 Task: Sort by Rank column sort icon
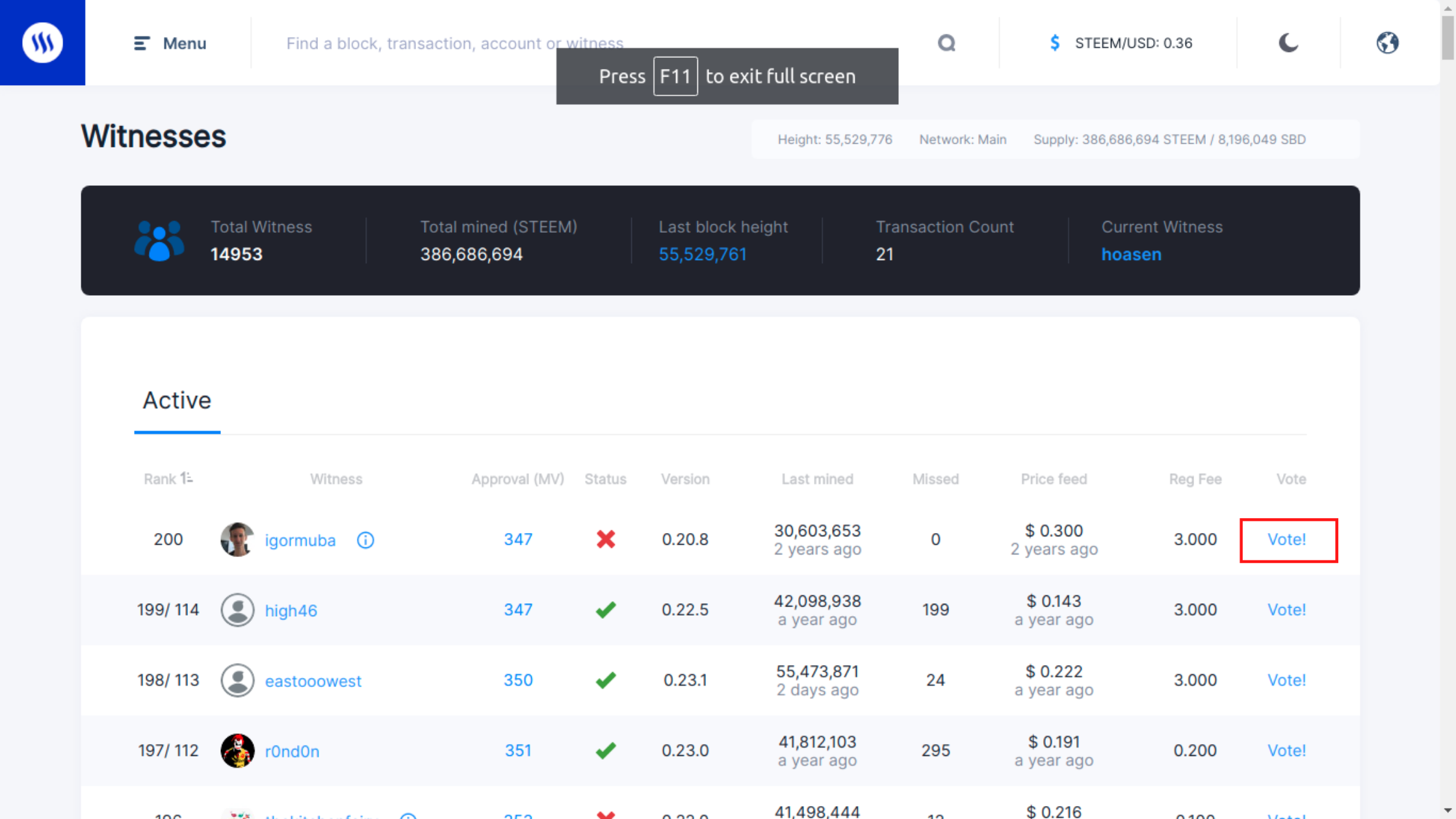(x=187, y=478)
